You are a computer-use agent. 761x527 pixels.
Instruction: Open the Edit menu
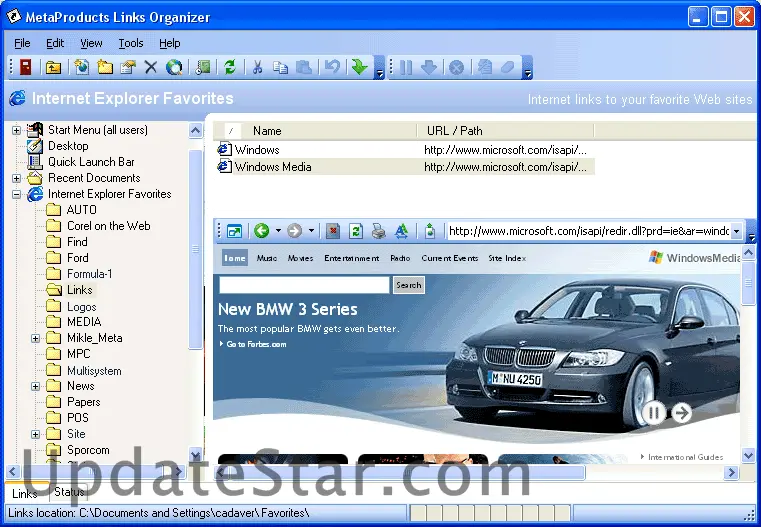[x=55, y=43]
